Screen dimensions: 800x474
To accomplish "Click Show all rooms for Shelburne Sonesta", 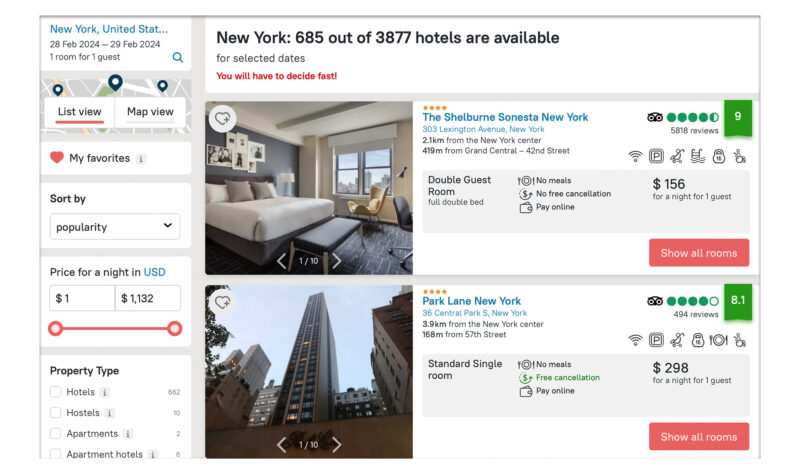I will coord(699,253).
